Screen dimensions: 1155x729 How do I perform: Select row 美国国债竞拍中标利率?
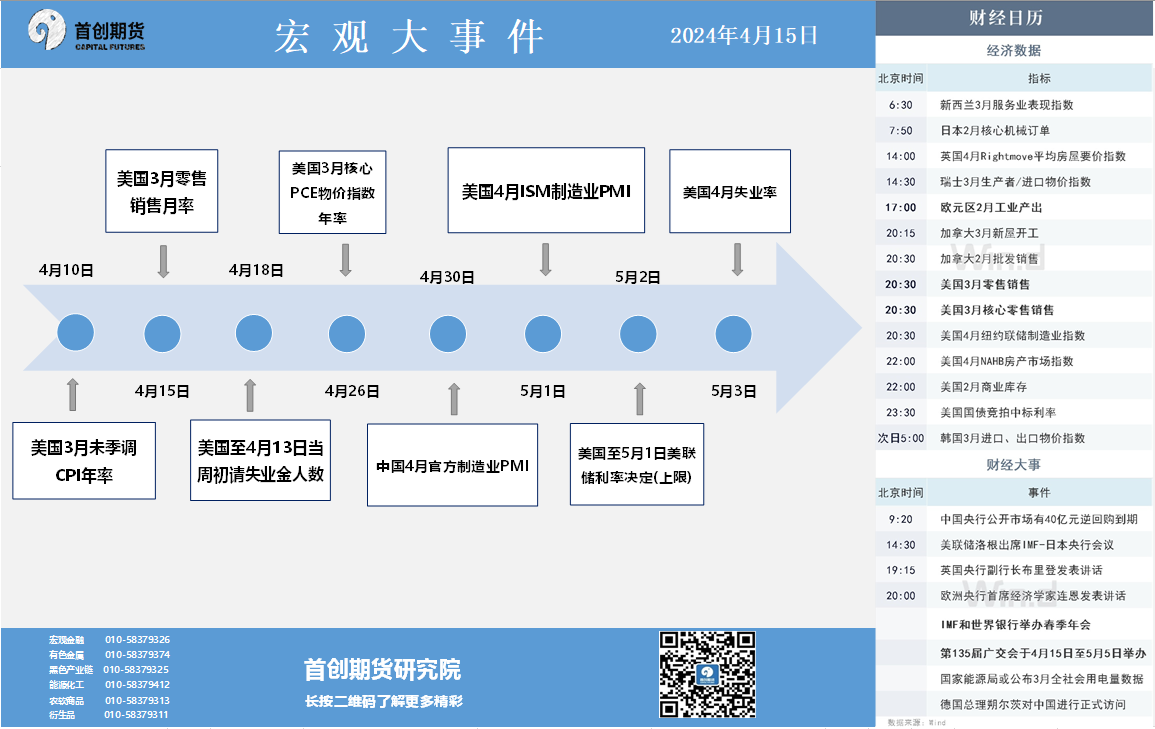[1014, 412]
